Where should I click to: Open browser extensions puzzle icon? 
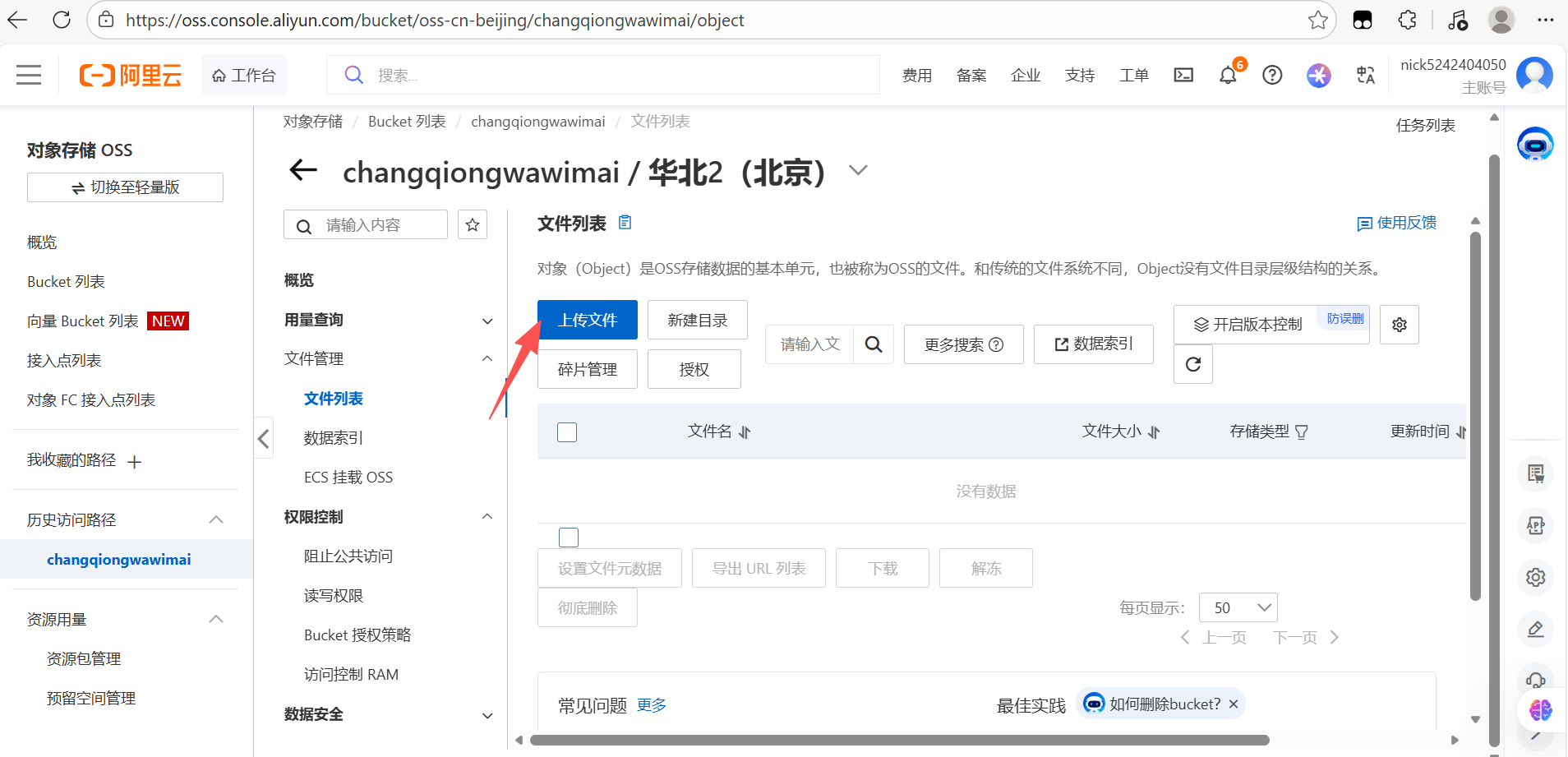click(x=1407, y=20)
